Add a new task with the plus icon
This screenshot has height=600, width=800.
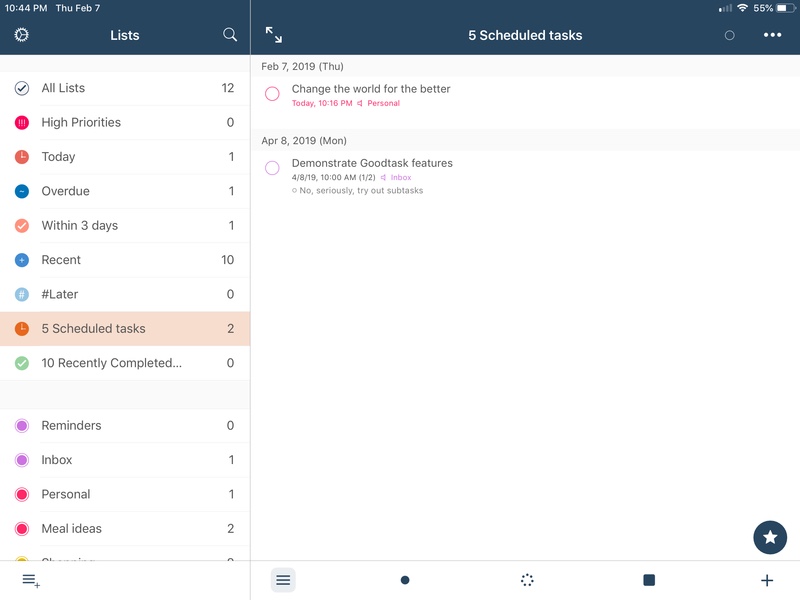point(766,579)
